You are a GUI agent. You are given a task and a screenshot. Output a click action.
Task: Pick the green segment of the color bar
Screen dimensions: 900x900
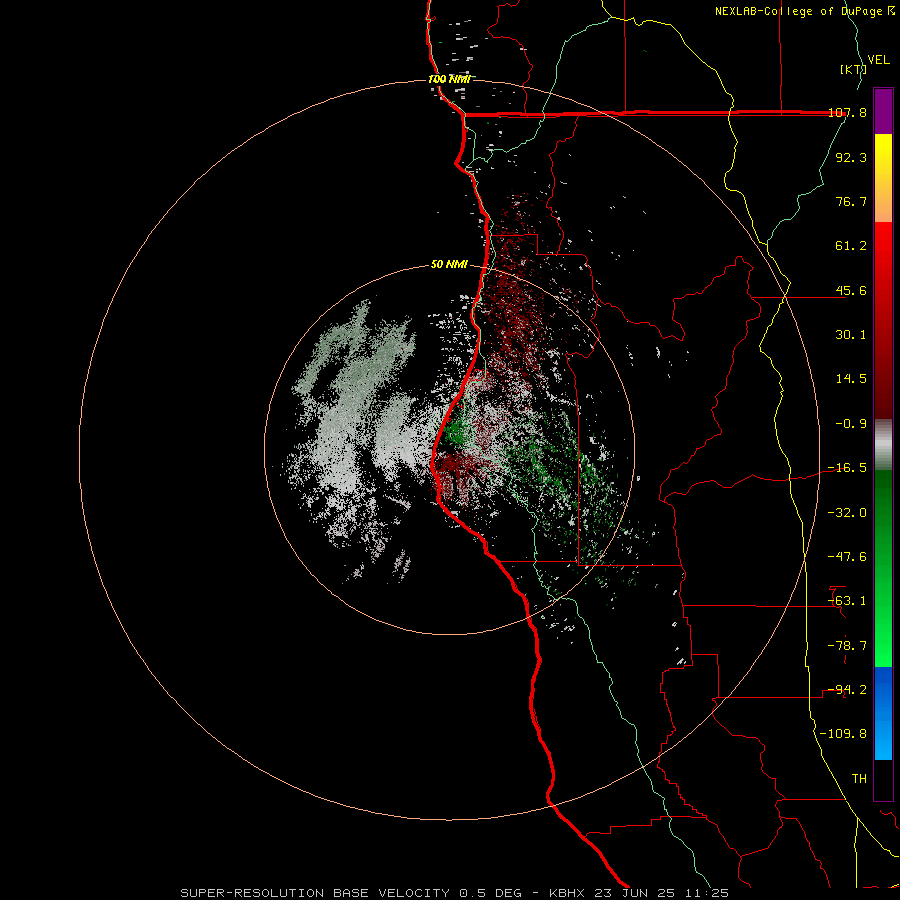(883, 568)
